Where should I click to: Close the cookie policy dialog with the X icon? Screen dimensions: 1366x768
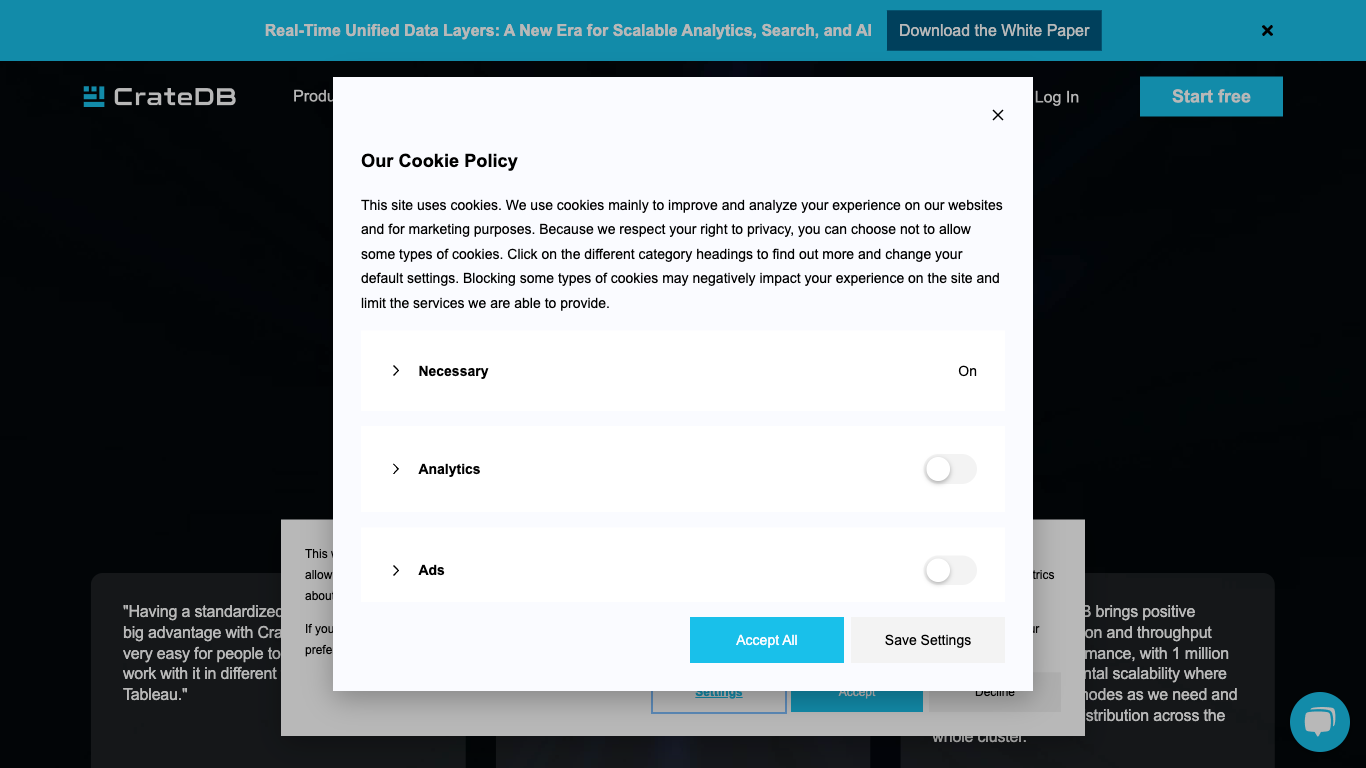[997, 115]
